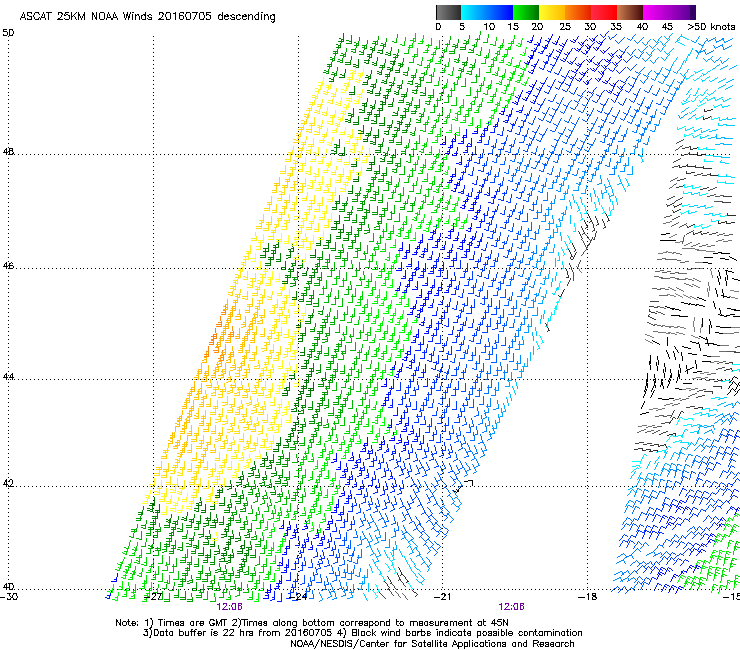Click the note about black wind barbs contamination
This screenshot has height=650, width=740.
(x=460, y=633)
